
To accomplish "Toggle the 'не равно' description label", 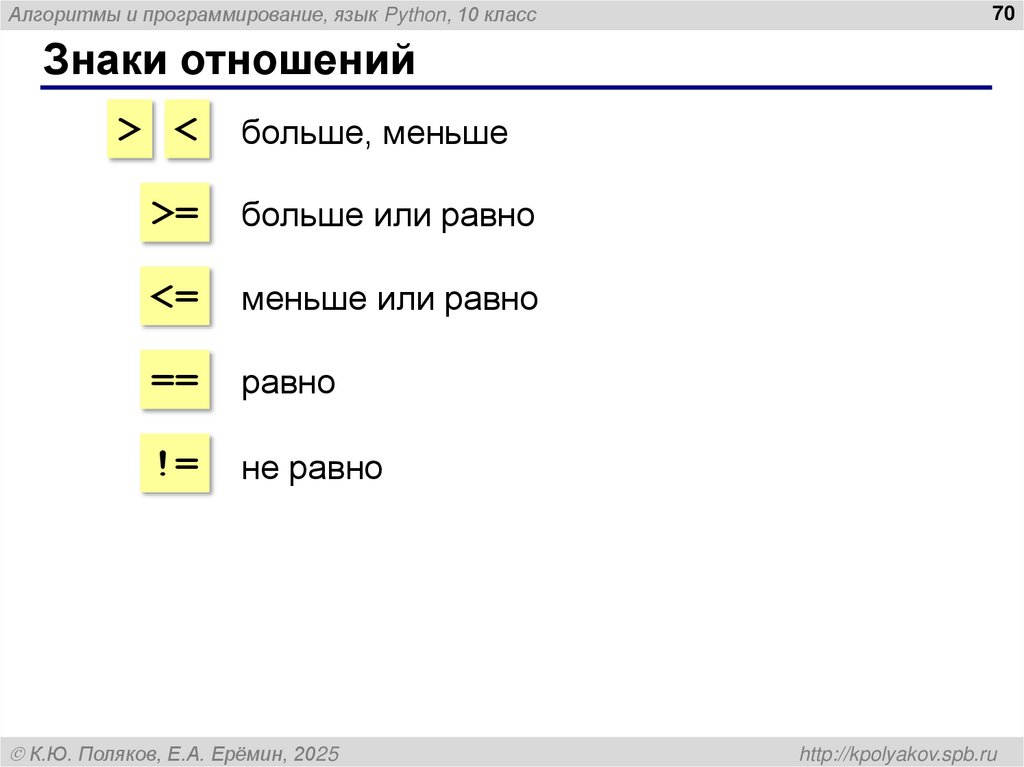I will [x=311, y=466].
